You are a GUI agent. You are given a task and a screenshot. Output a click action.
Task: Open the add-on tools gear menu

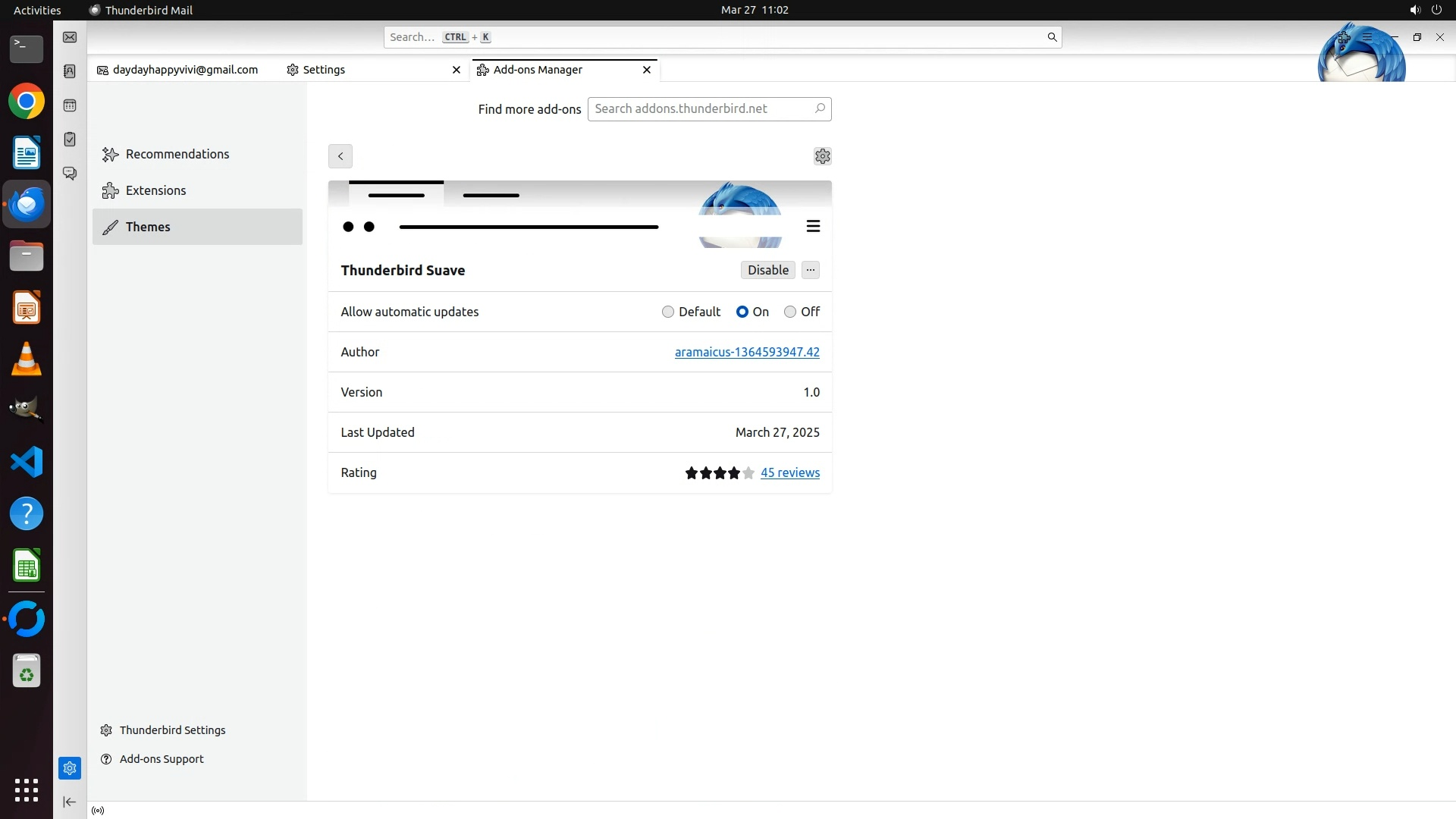(822, 156)
